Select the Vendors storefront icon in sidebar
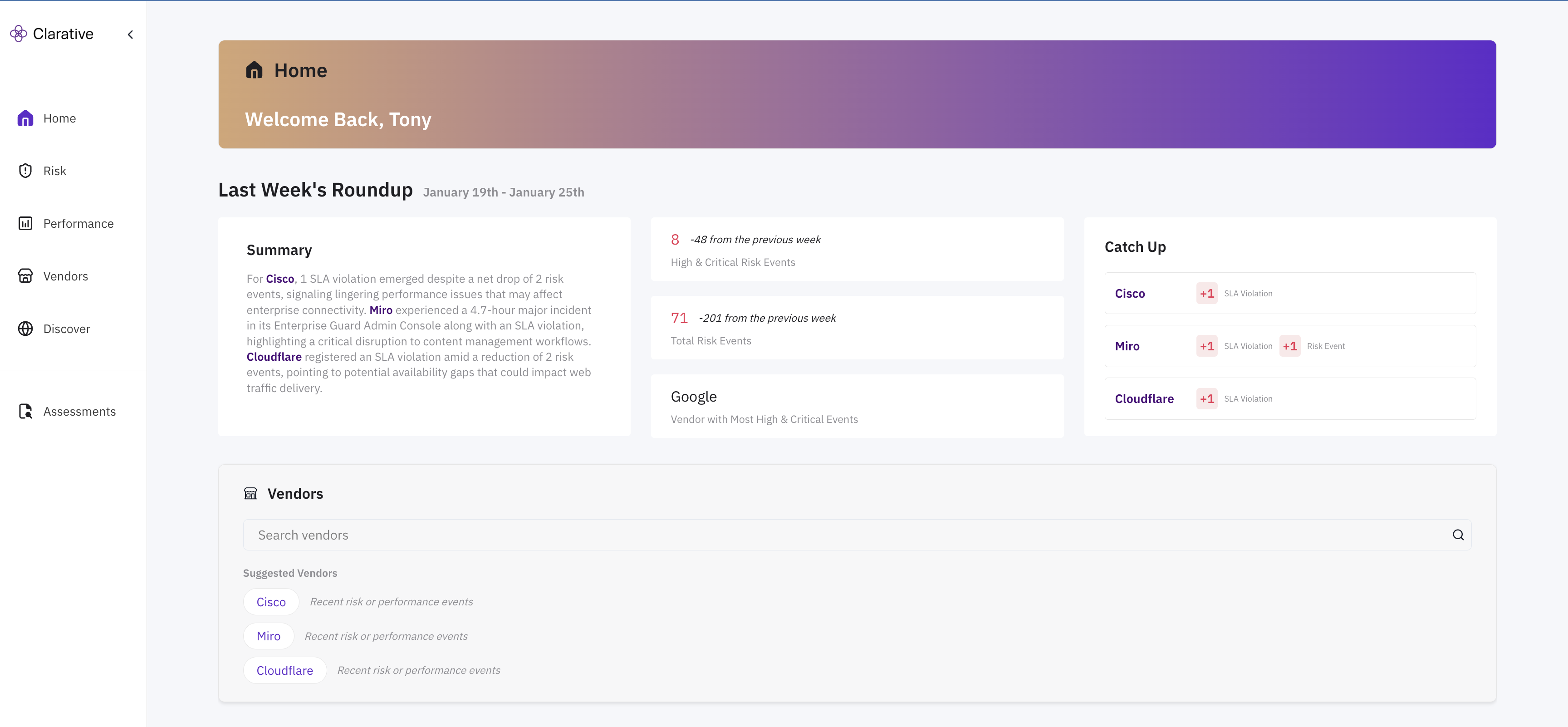The image size is (1568, 727). click(25, 276)
